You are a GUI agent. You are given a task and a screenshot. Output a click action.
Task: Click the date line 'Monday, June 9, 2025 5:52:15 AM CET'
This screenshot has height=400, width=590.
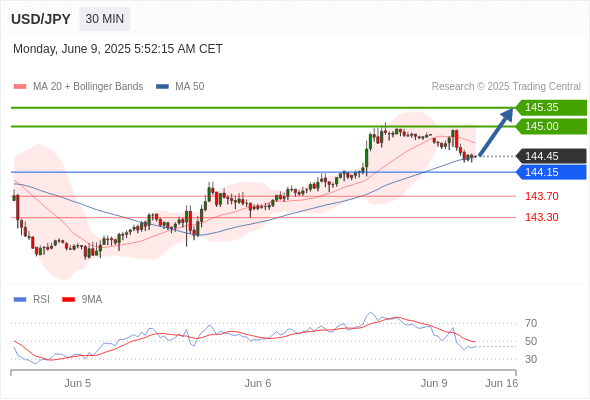118,49
